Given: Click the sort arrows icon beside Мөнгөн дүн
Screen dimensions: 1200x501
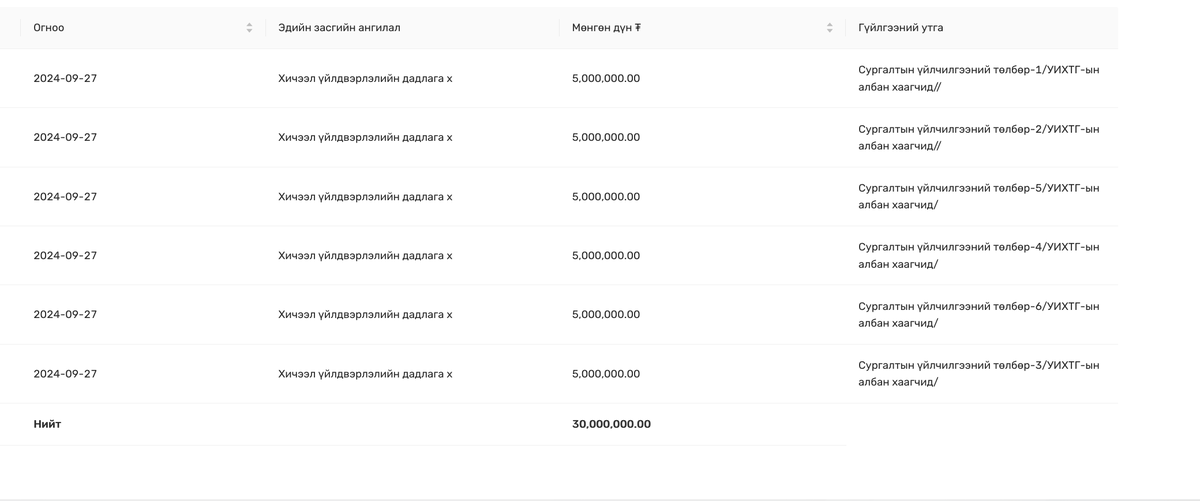Looking at the screenshot, I should [829, 28].
